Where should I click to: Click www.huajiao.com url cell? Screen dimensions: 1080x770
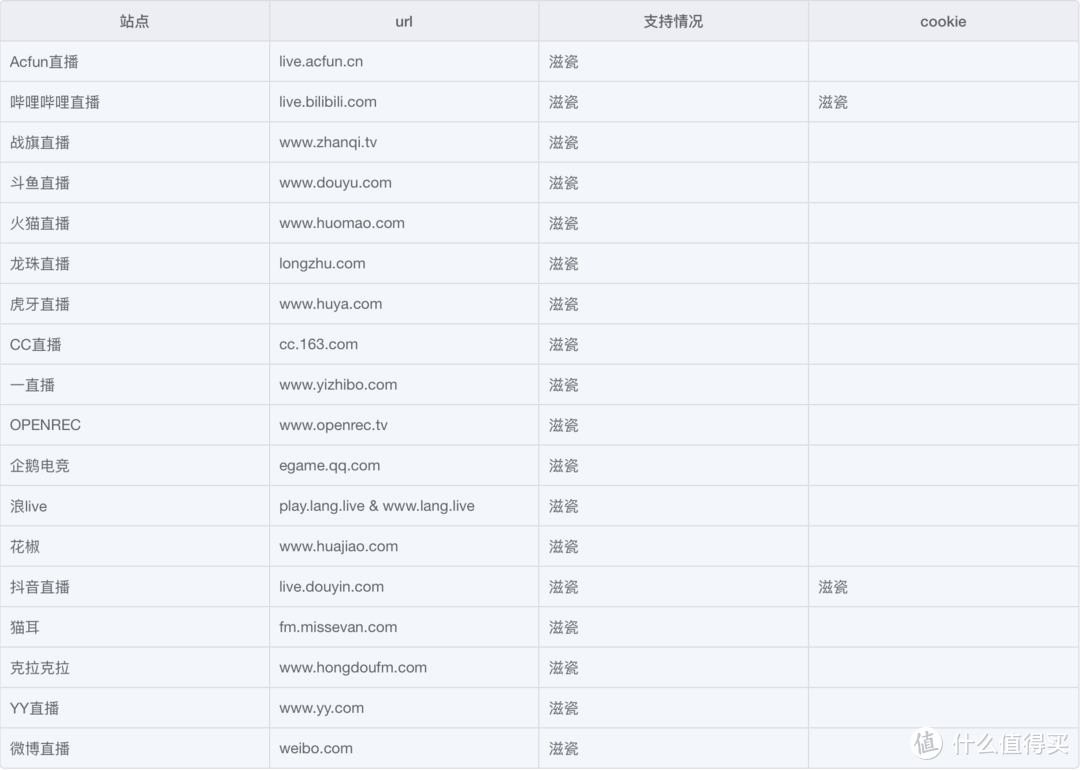[x=404, y=546]
